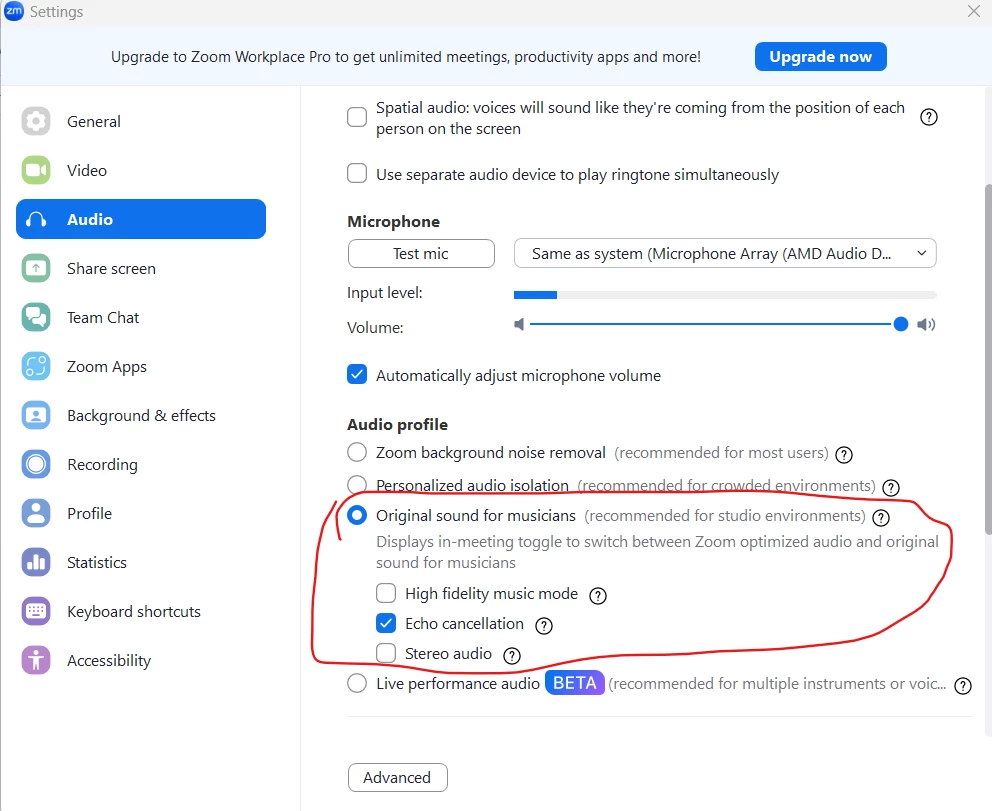Click the Upgrade now button

[821, 56]
